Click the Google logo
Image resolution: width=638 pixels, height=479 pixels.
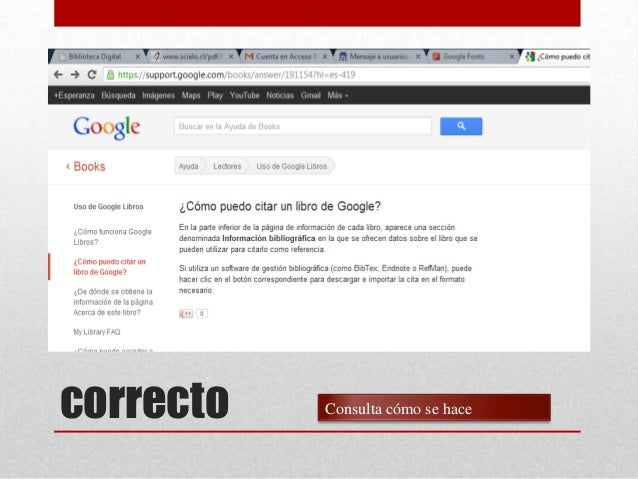point(107,127)
